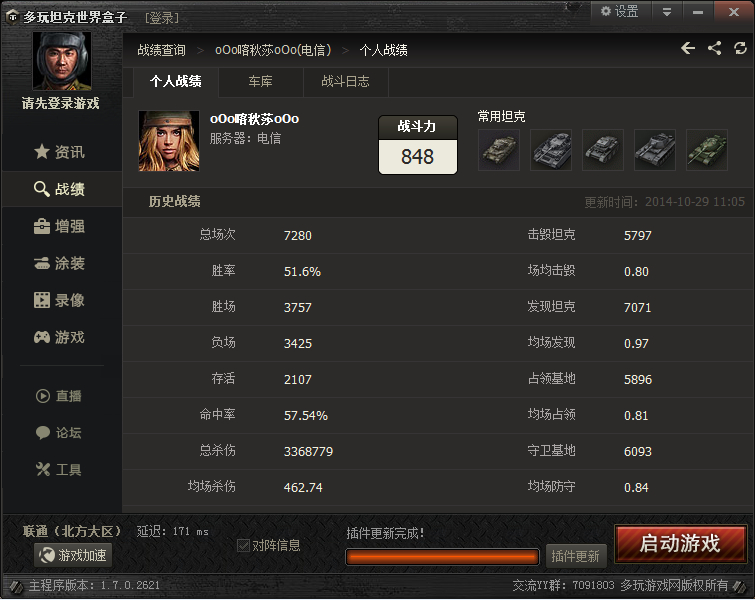The image size is (755, 600).
Task: Expand the title bar dropdown arrow
Action: coord(667,12)
